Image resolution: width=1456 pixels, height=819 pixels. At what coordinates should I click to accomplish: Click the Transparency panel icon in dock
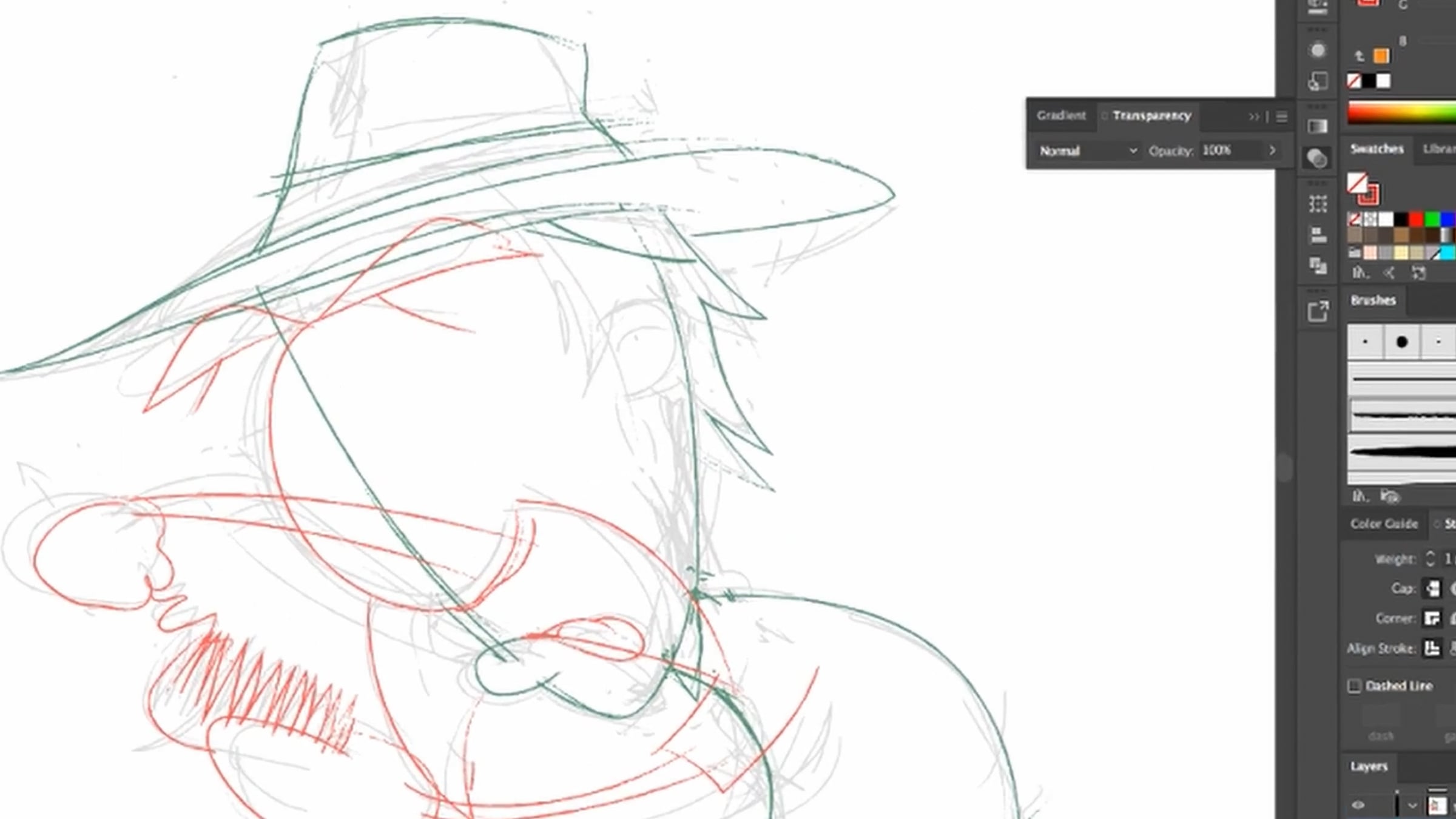tap(1317, 159)
